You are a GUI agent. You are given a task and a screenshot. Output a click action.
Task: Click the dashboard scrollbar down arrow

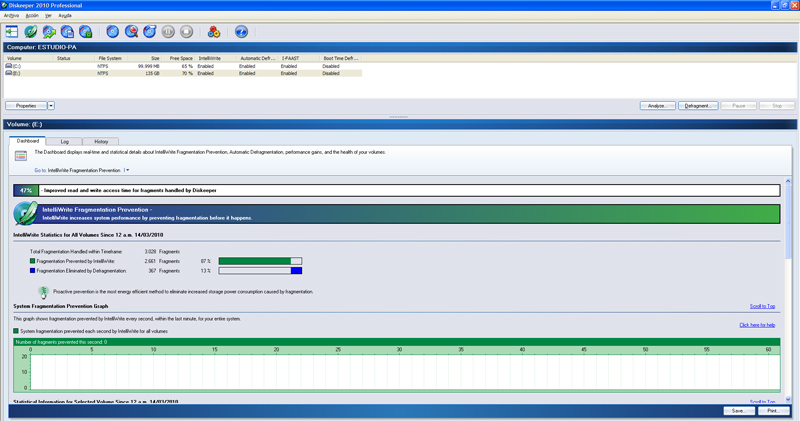point(788,400)
